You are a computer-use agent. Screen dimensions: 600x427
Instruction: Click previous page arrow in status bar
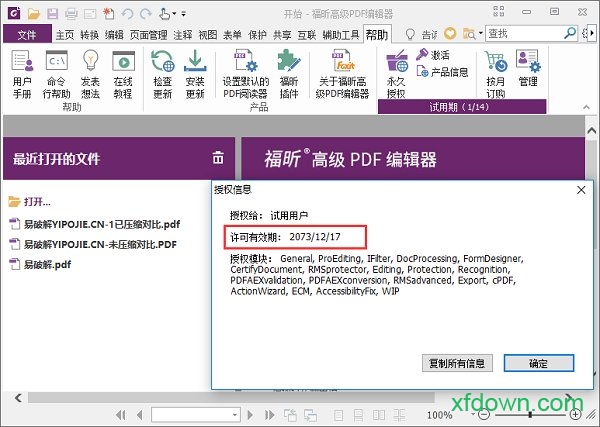[139, 415]
